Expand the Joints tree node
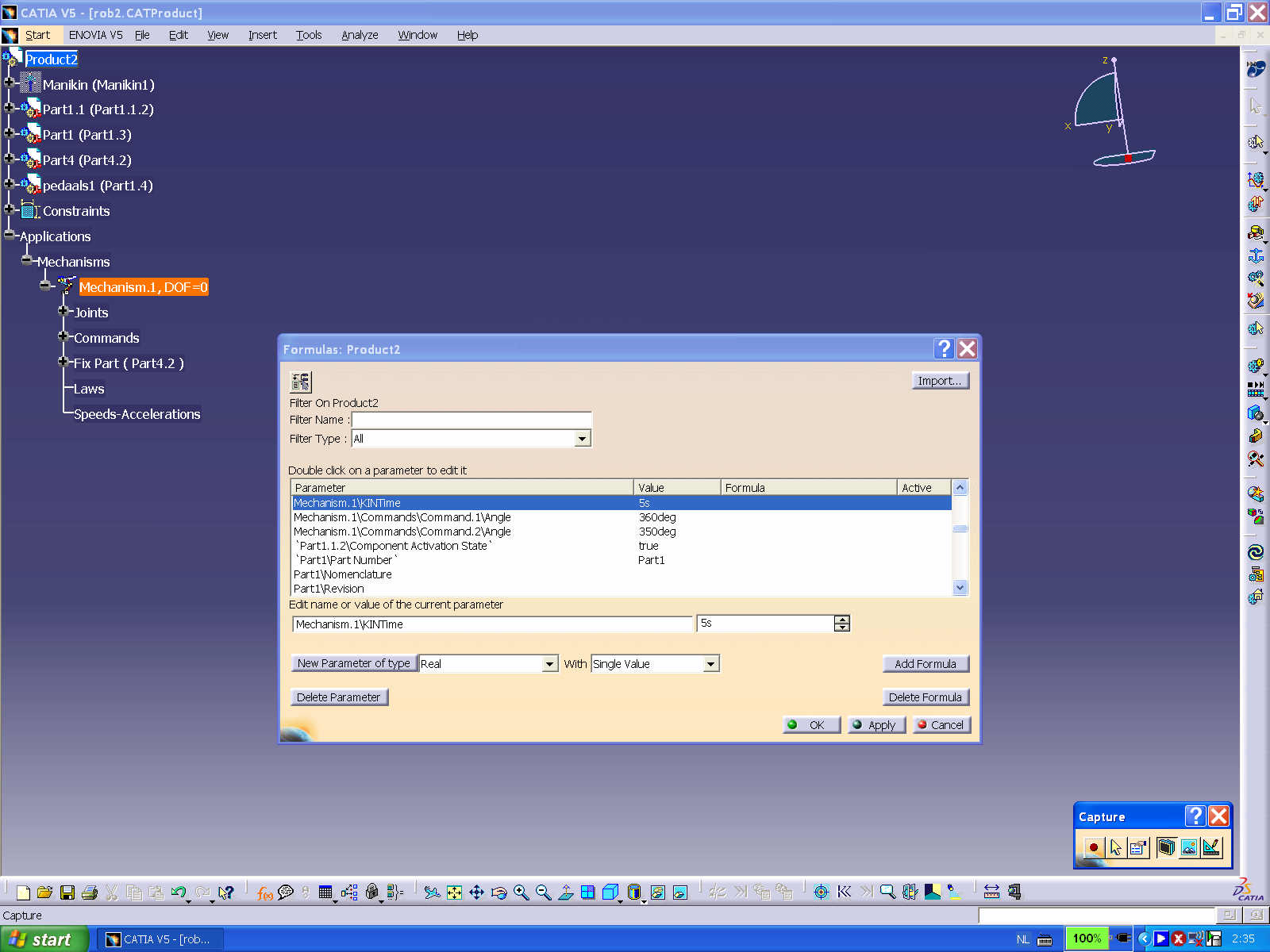The image size is (1270, 952). (63, 310)
